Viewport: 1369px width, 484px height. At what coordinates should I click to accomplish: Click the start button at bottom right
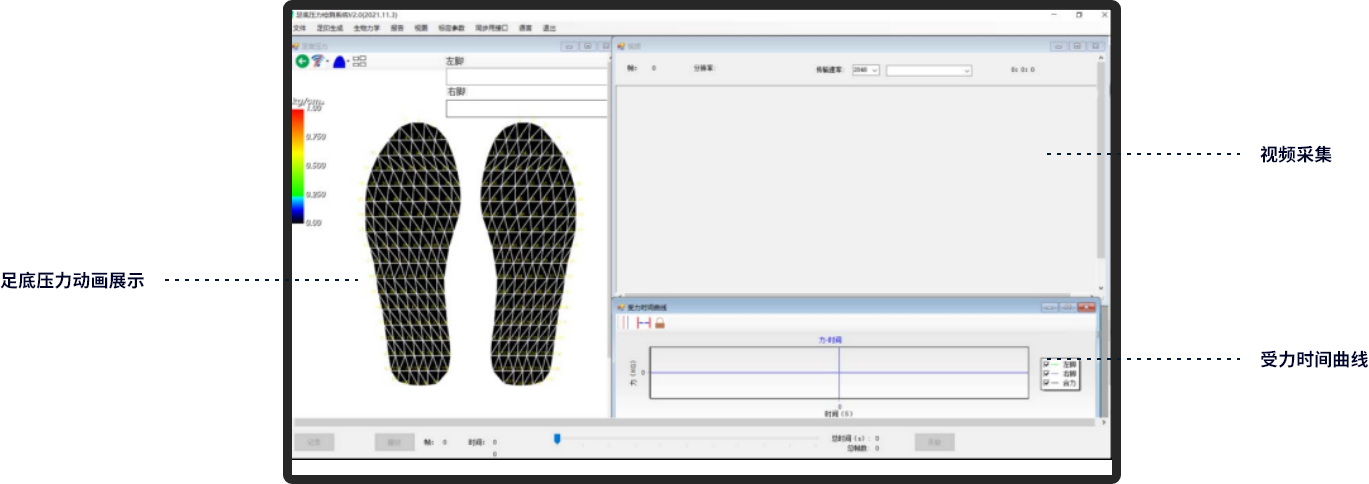pos(934,442)
